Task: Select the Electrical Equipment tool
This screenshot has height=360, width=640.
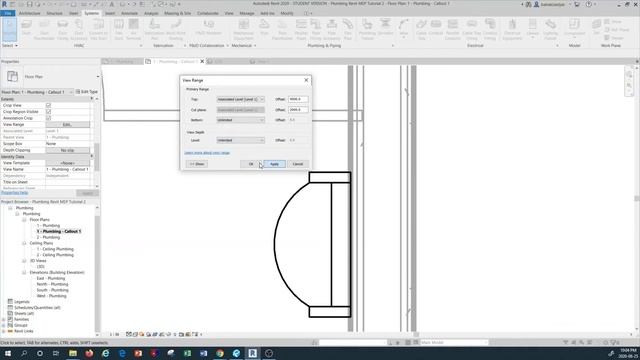Action: 512,29
